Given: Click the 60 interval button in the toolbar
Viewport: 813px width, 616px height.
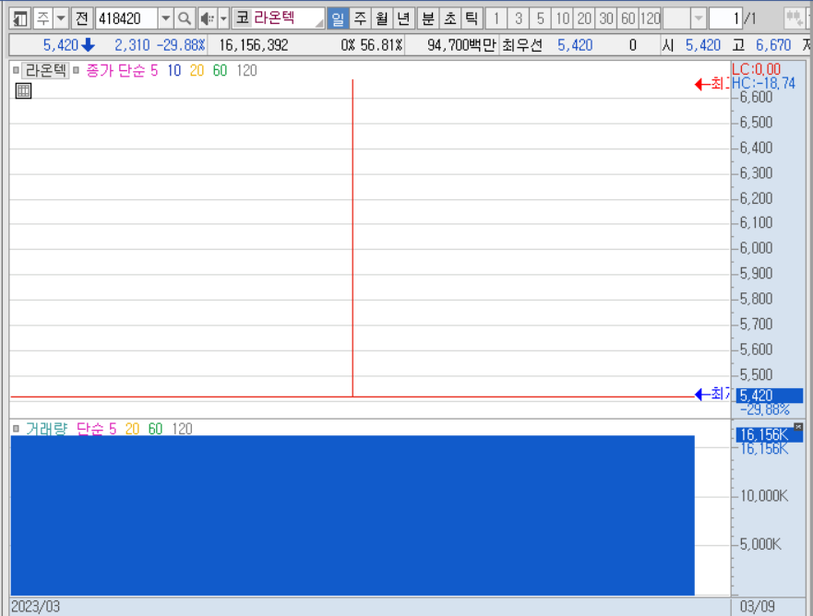Looking at the screenshot, I should [x=628, y=19].
